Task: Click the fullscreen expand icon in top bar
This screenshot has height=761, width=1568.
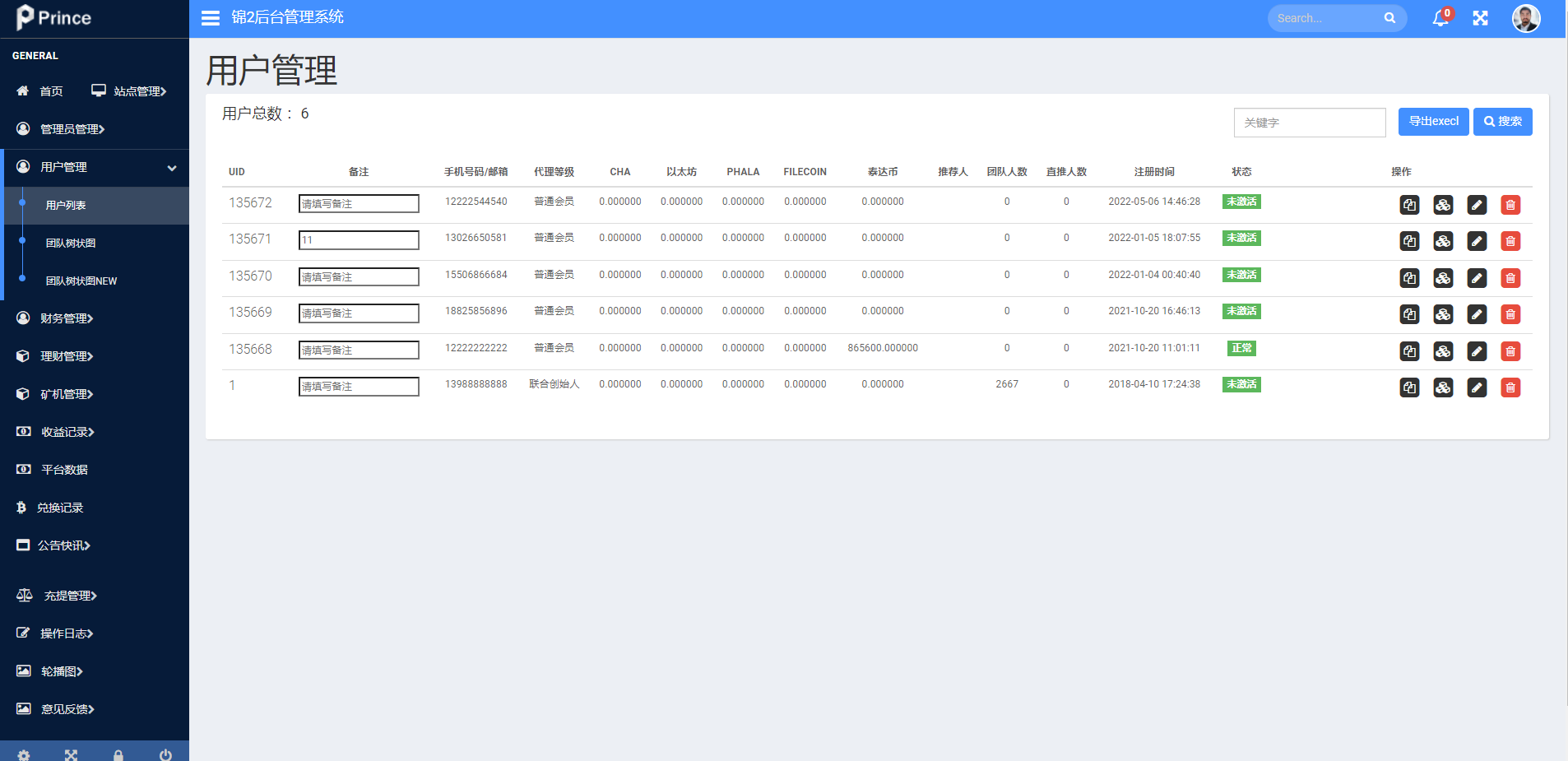Action: [1481, 17]
